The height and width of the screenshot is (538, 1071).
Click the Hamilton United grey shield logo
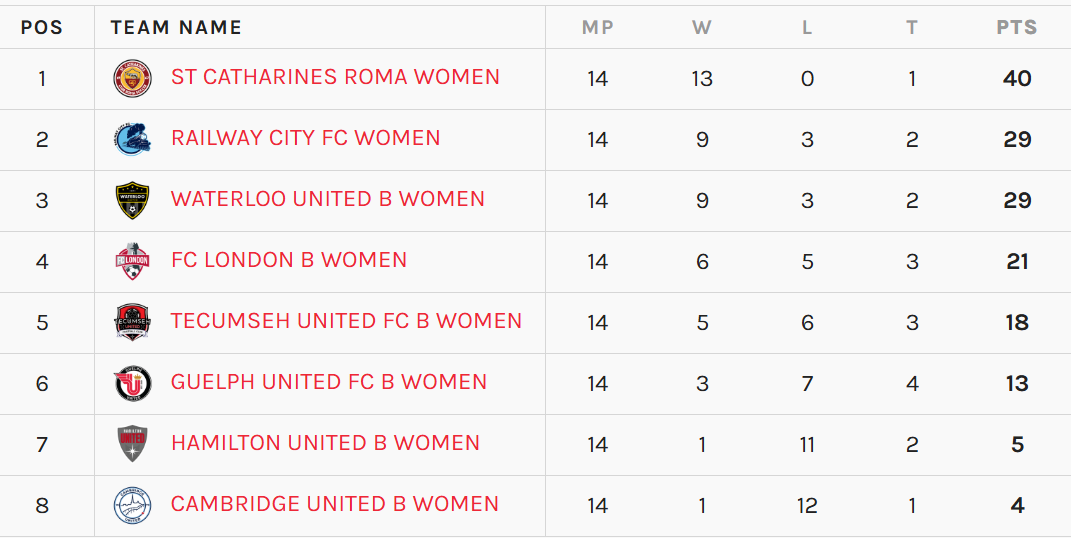(133, 444)
